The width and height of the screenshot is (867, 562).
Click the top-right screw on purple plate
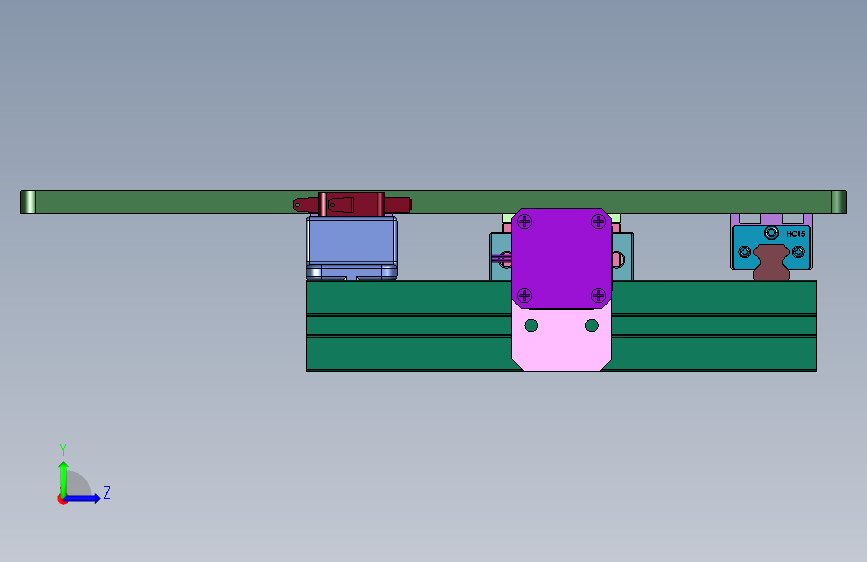(598, 222)
